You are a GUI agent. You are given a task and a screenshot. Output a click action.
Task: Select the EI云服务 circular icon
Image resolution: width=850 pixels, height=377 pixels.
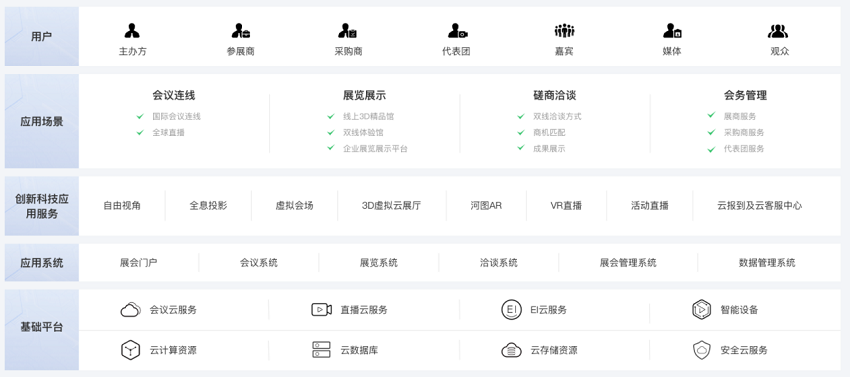coord(511,310)
